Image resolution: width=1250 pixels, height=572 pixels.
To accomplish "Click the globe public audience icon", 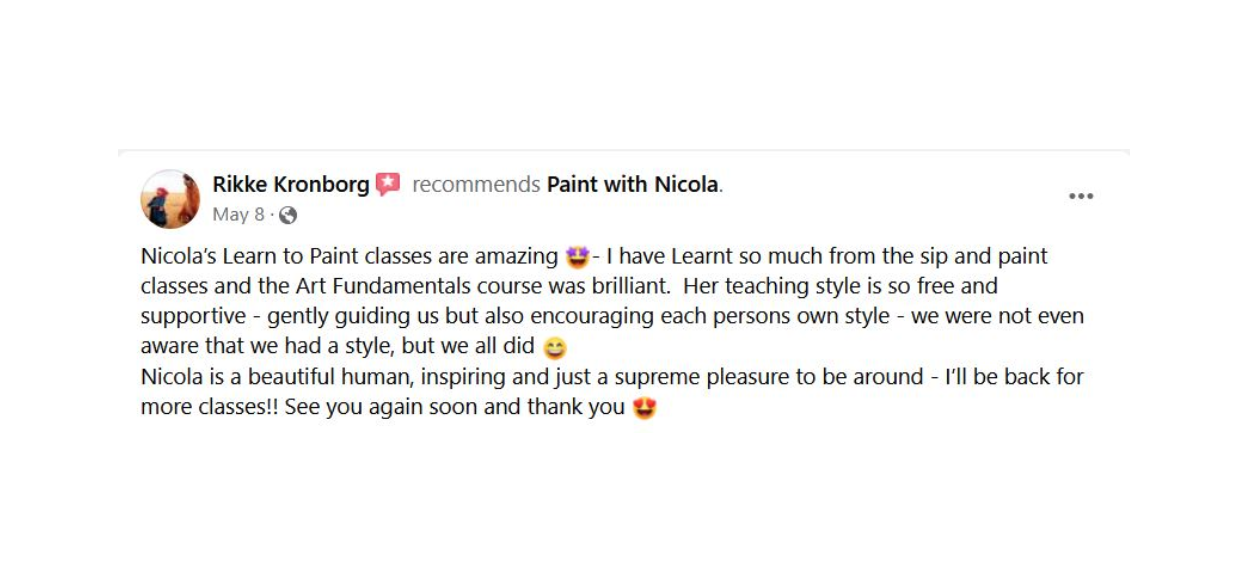I will pyautogui.click(x=288, y=215).
